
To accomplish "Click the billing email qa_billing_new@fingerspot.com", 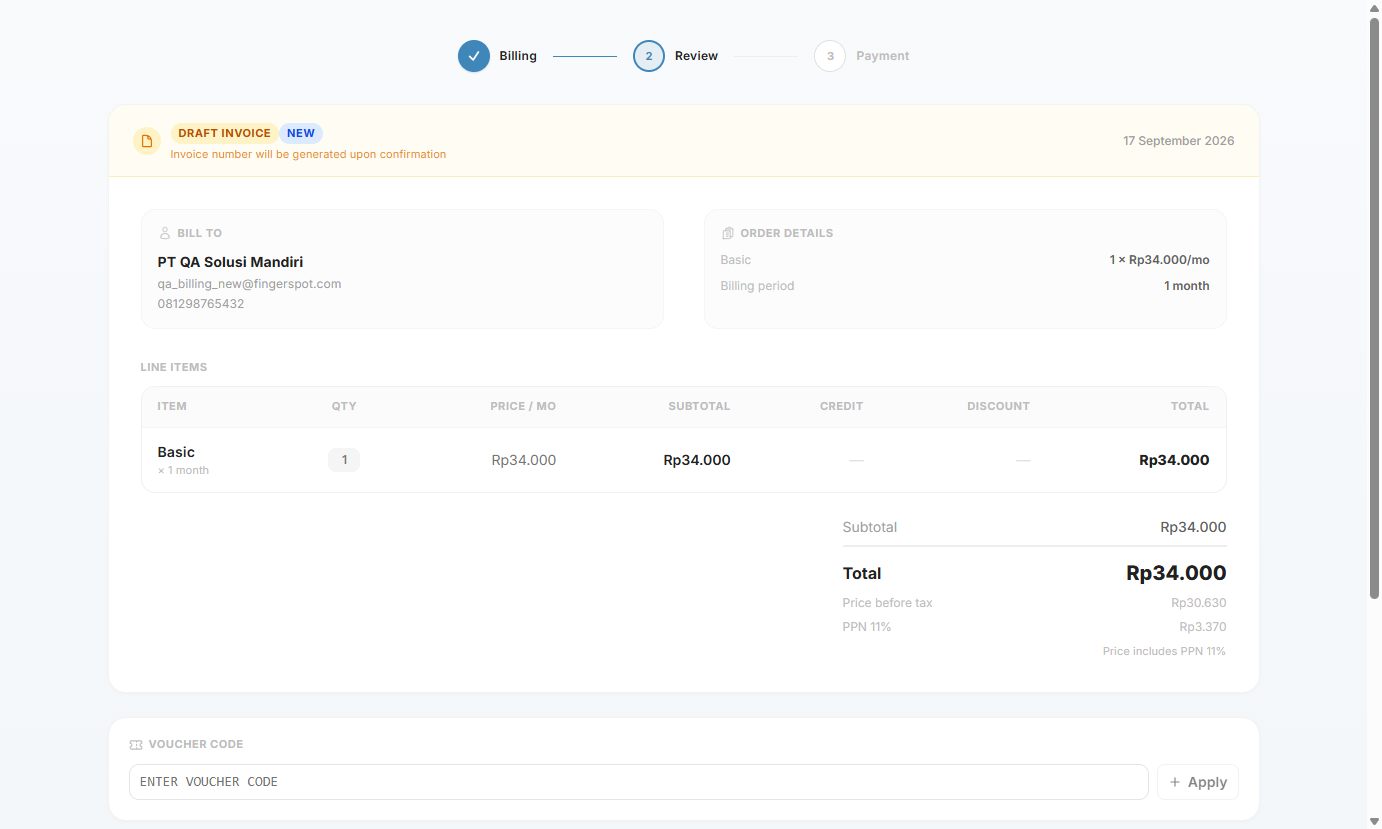I will (x=249, y=284).
